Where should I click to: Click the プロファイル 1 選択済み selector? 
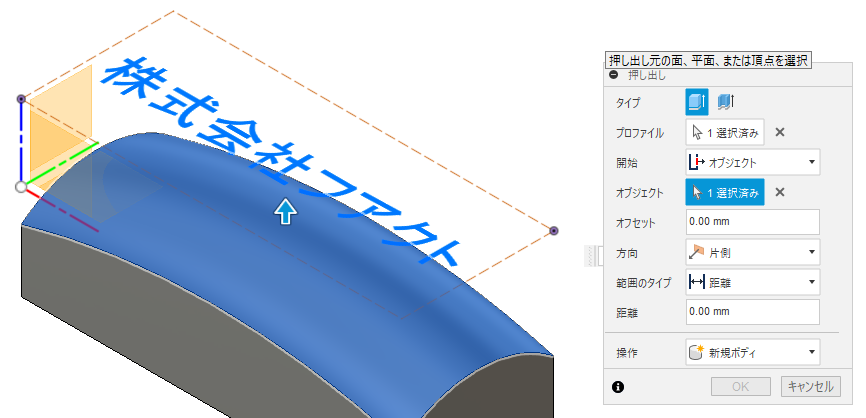click(725, 132)
